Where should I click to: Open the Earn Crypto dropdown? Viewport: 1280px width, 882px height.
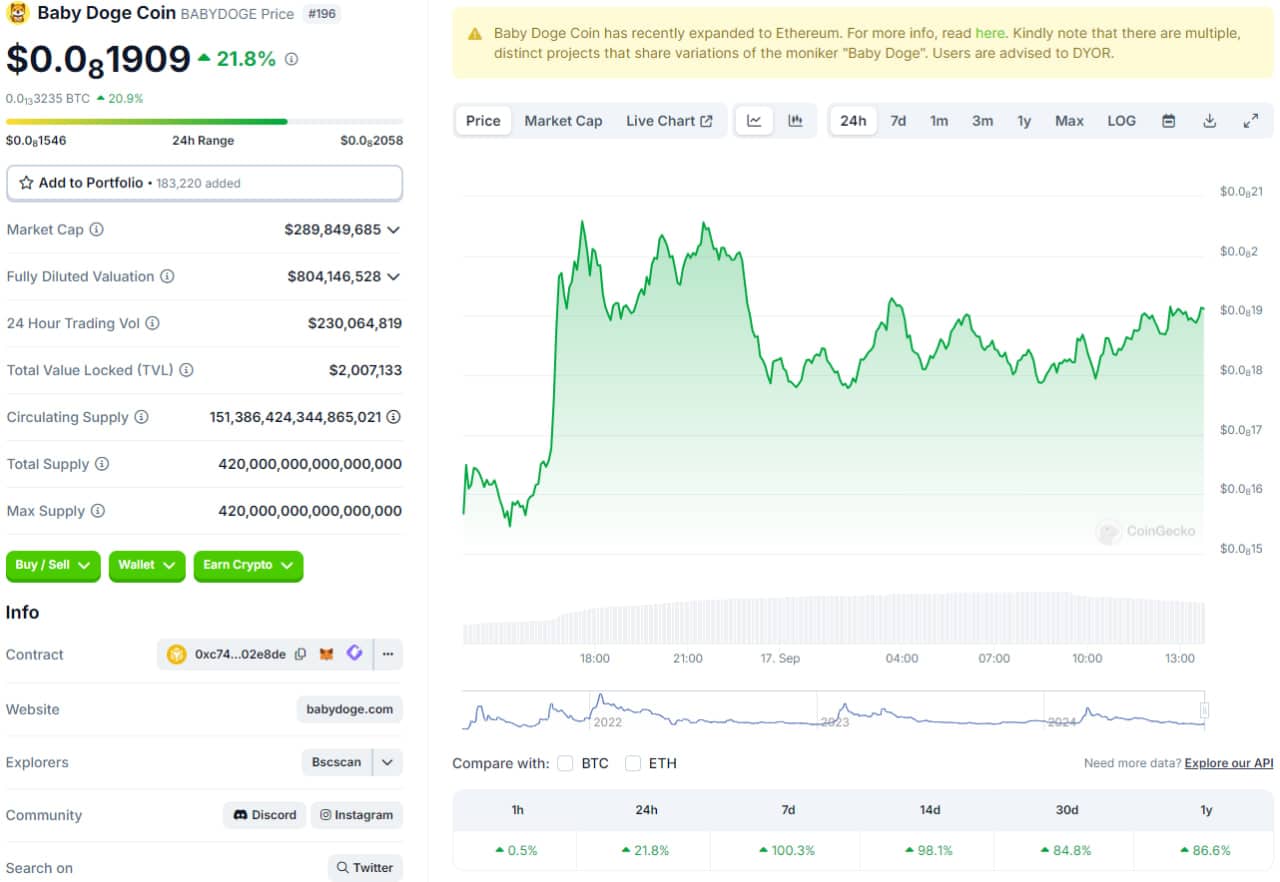click(x=248, y=565)
